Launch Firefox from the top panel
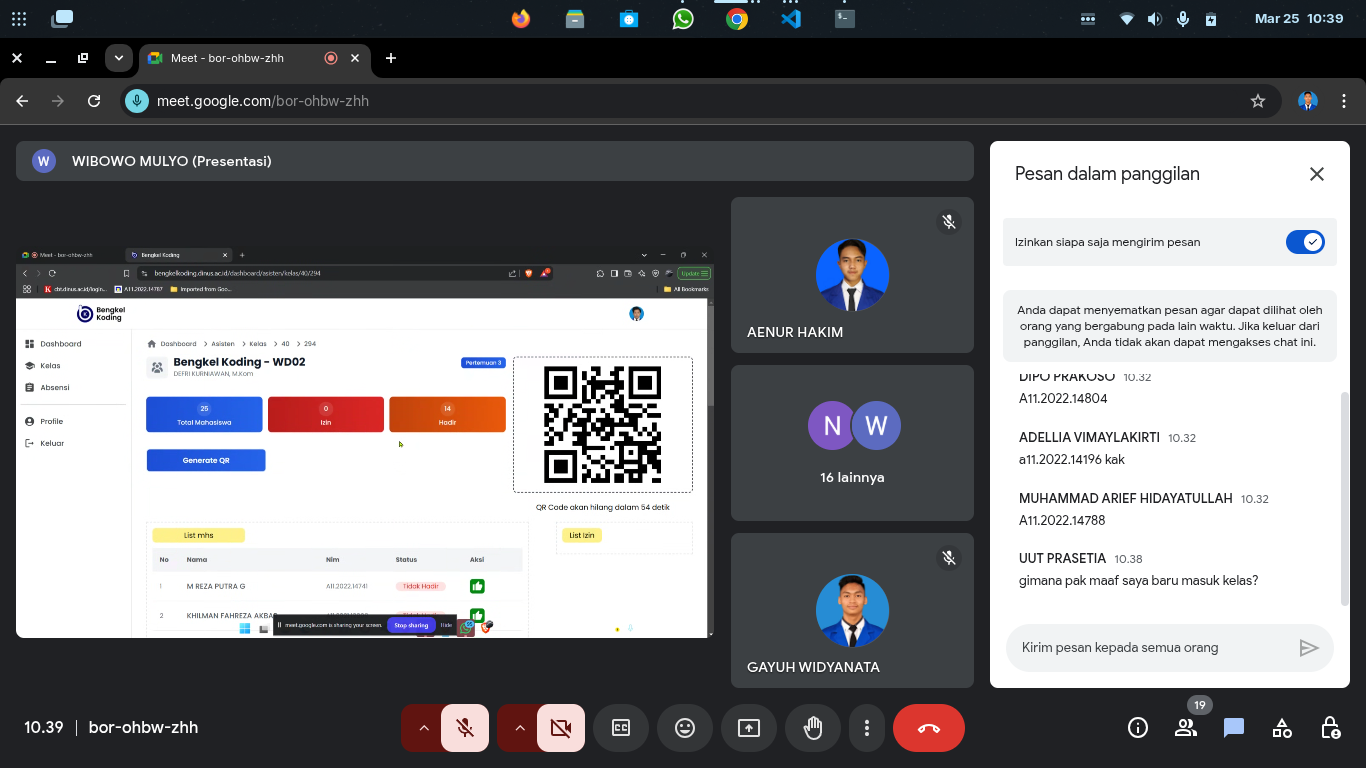 click(x=521, y=19)
